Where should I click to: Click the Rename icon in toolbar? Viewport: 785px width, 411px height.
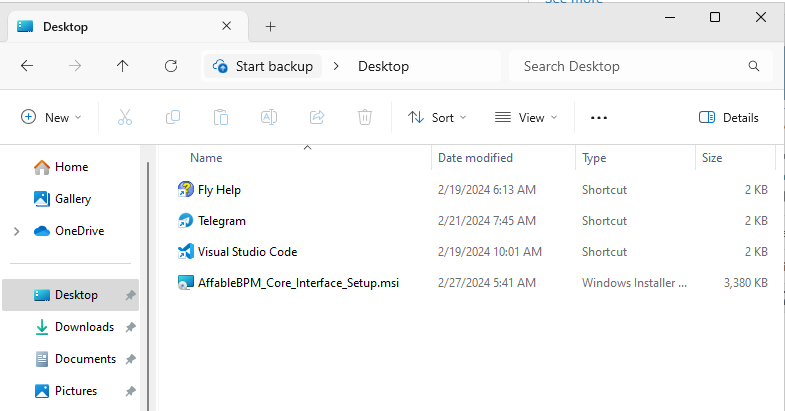tap(269, 117)
